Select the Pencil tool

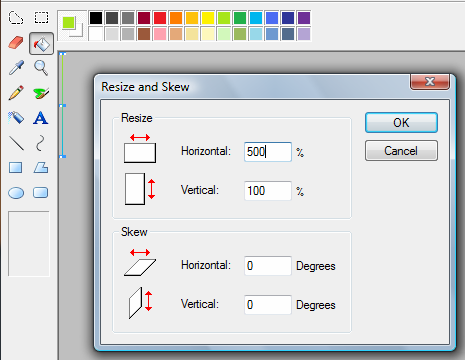click(16, 93)
